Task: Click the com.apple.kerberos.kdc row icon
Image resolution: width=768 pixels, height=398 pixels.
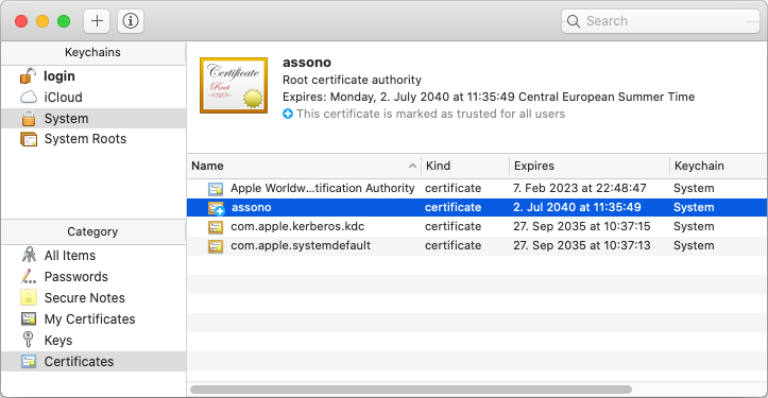Action: (x=216, y=227)
